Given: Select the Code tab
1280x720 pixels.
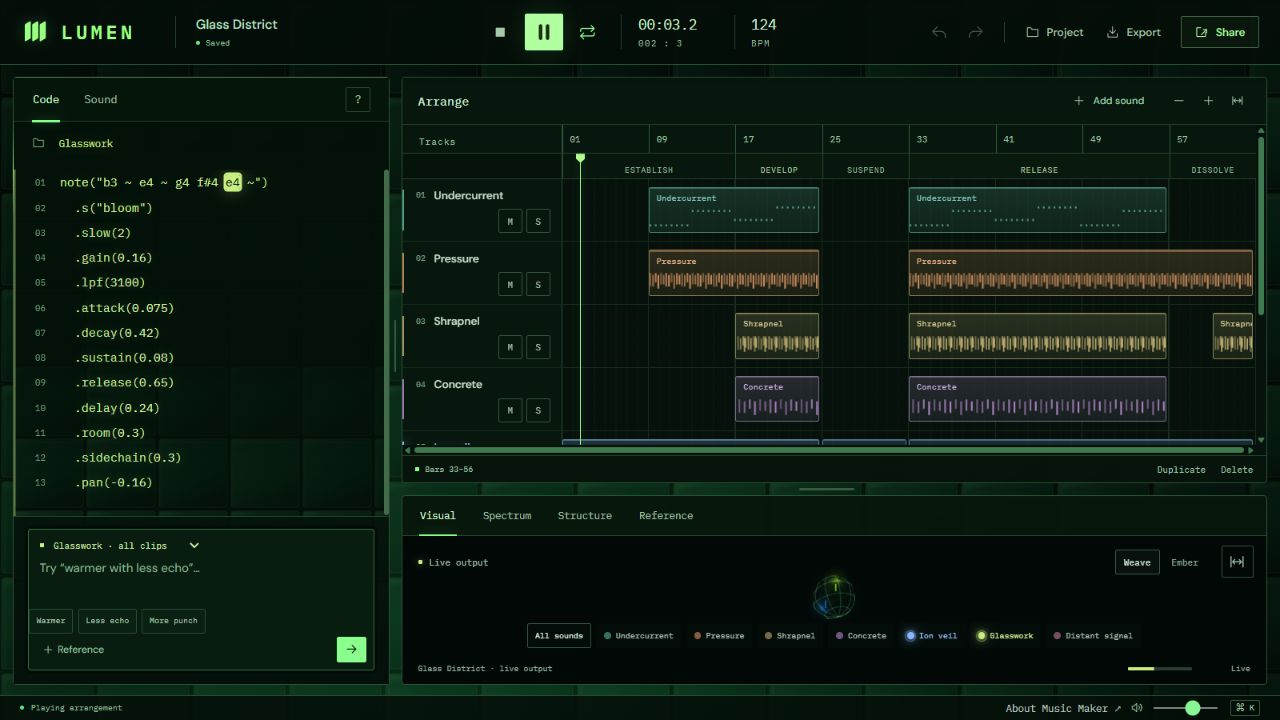Looking at the screenshot, I should pos(46,99).
